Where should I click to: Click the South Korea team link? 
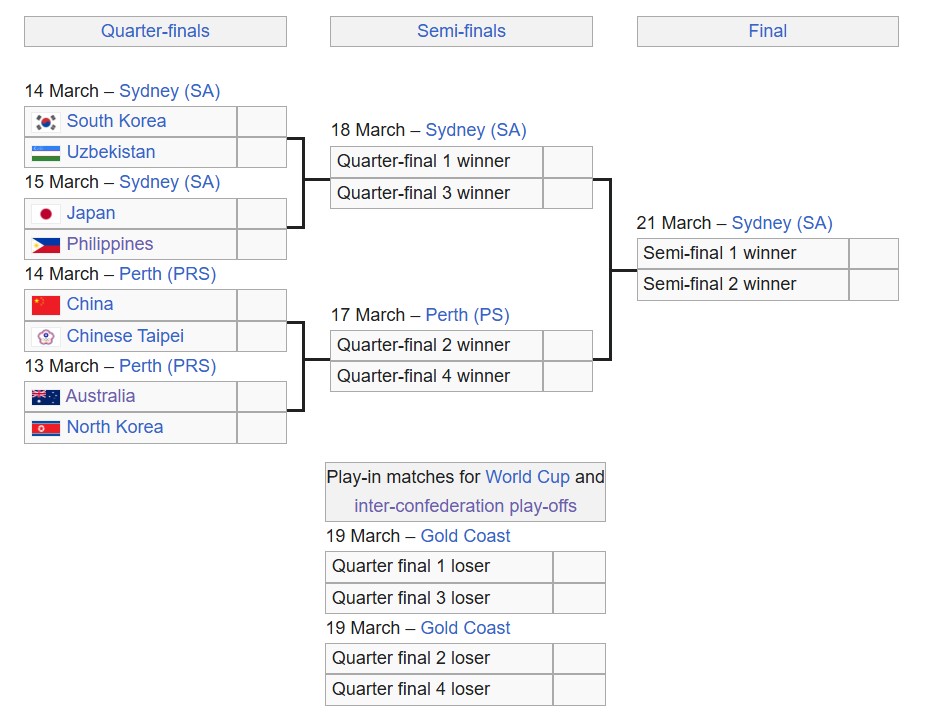[116, 121]
